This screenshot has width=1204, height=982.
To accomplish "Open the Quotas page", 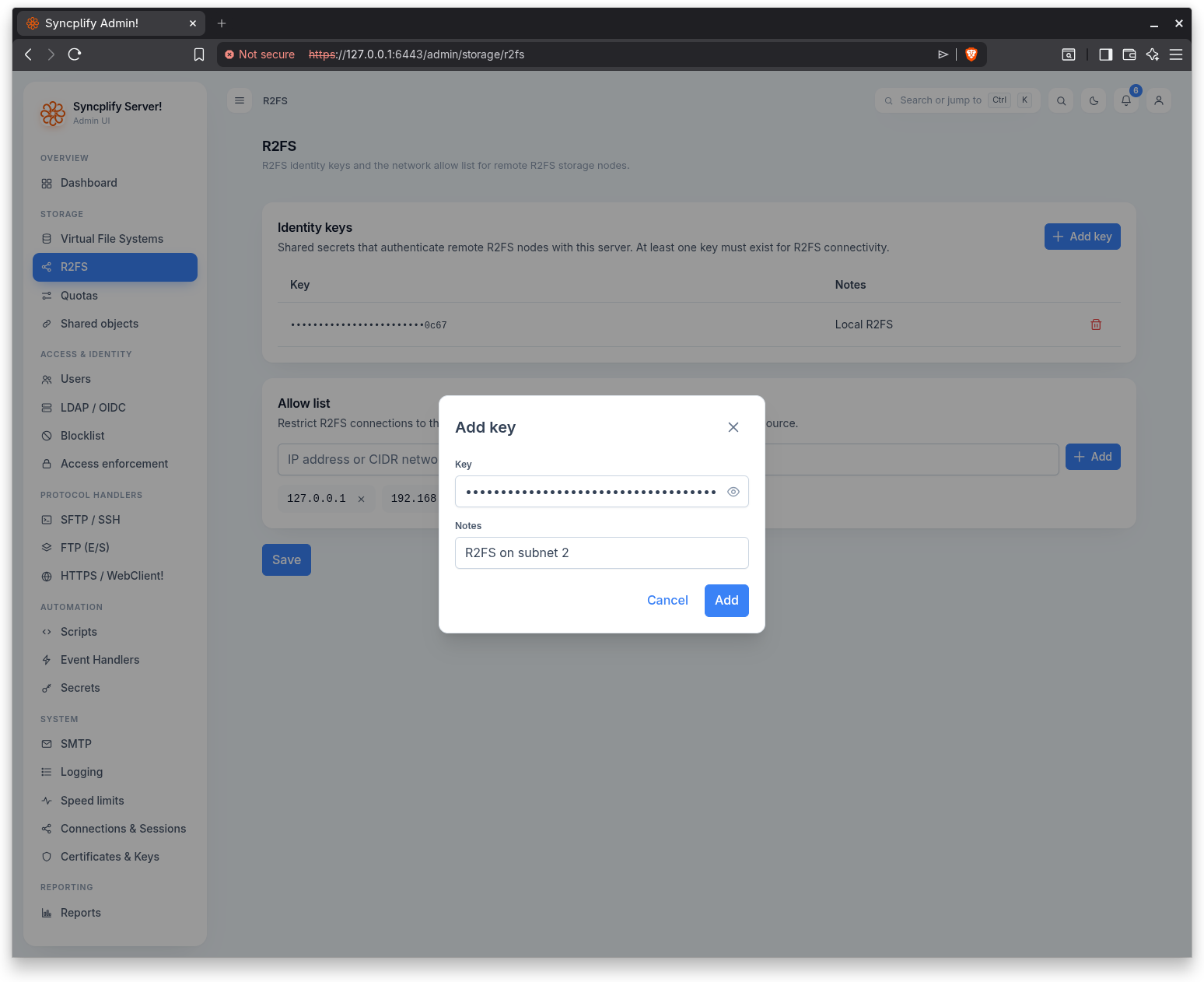I will click(x=115, y=296).
